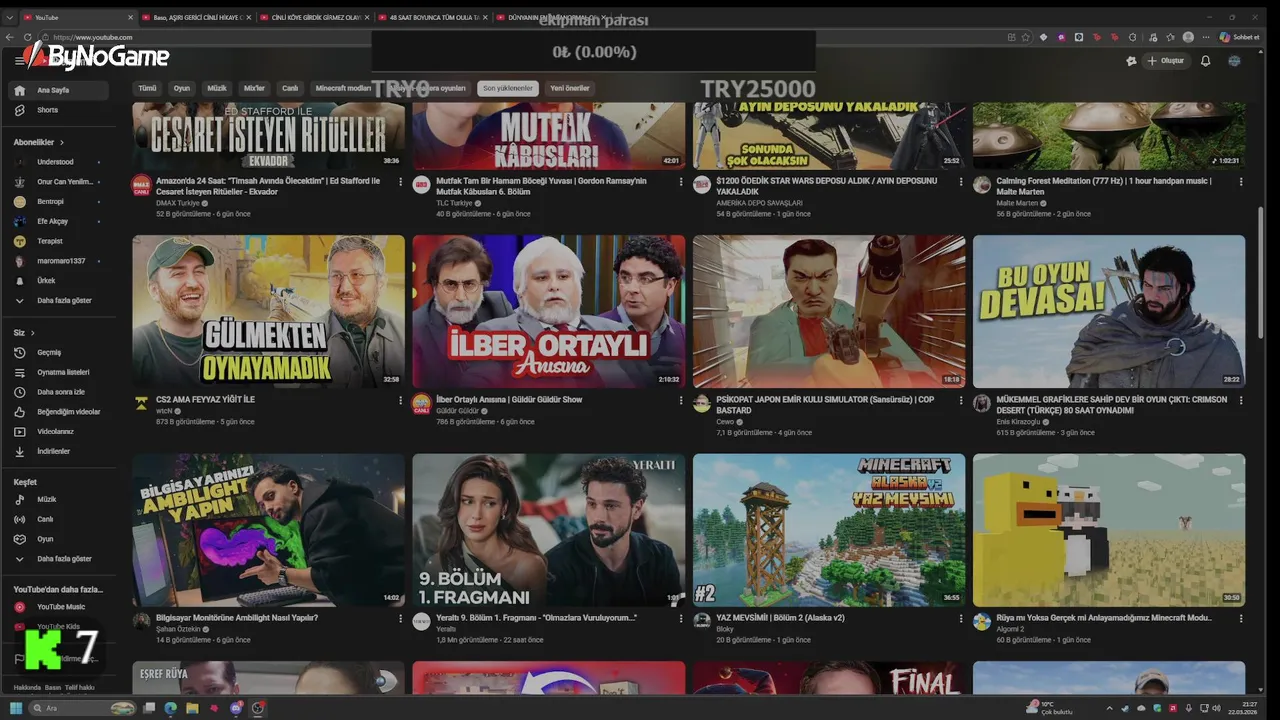Expand the Abonelikler section arrow
The width and height of the screenshot is (1280, 720).
(x=62, y=142)
